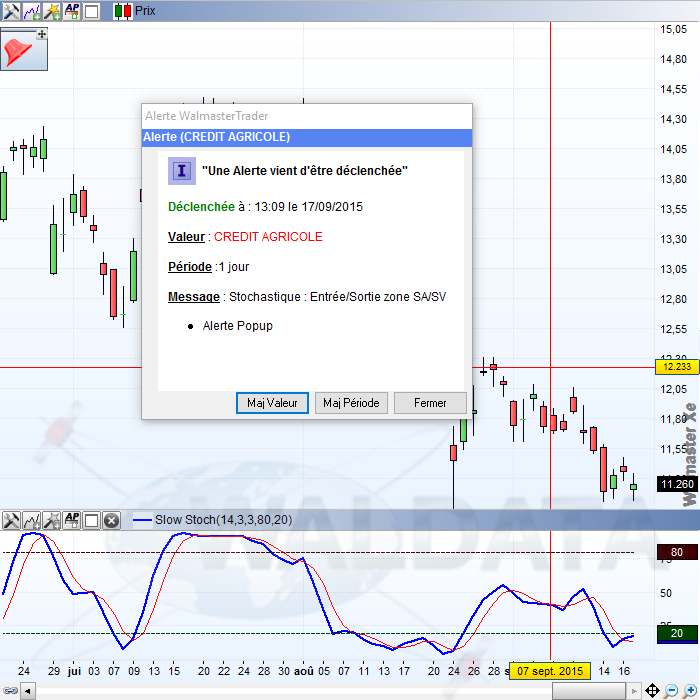Click the red CREDIT AGRICOLE value text
The image size is (700, 700).
coord(268,237)
